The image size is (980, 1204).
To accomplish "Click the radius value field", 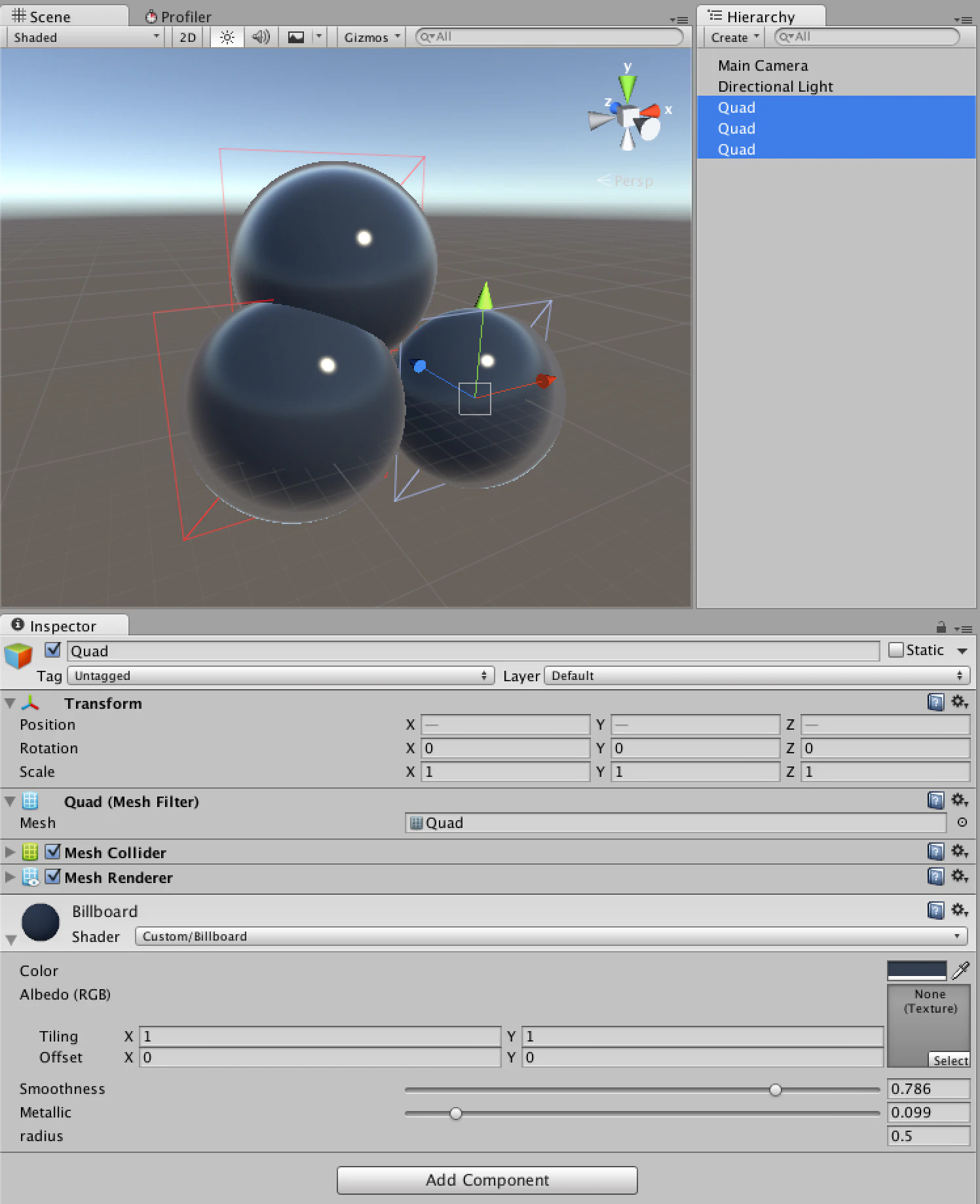I will [928, 1136].
